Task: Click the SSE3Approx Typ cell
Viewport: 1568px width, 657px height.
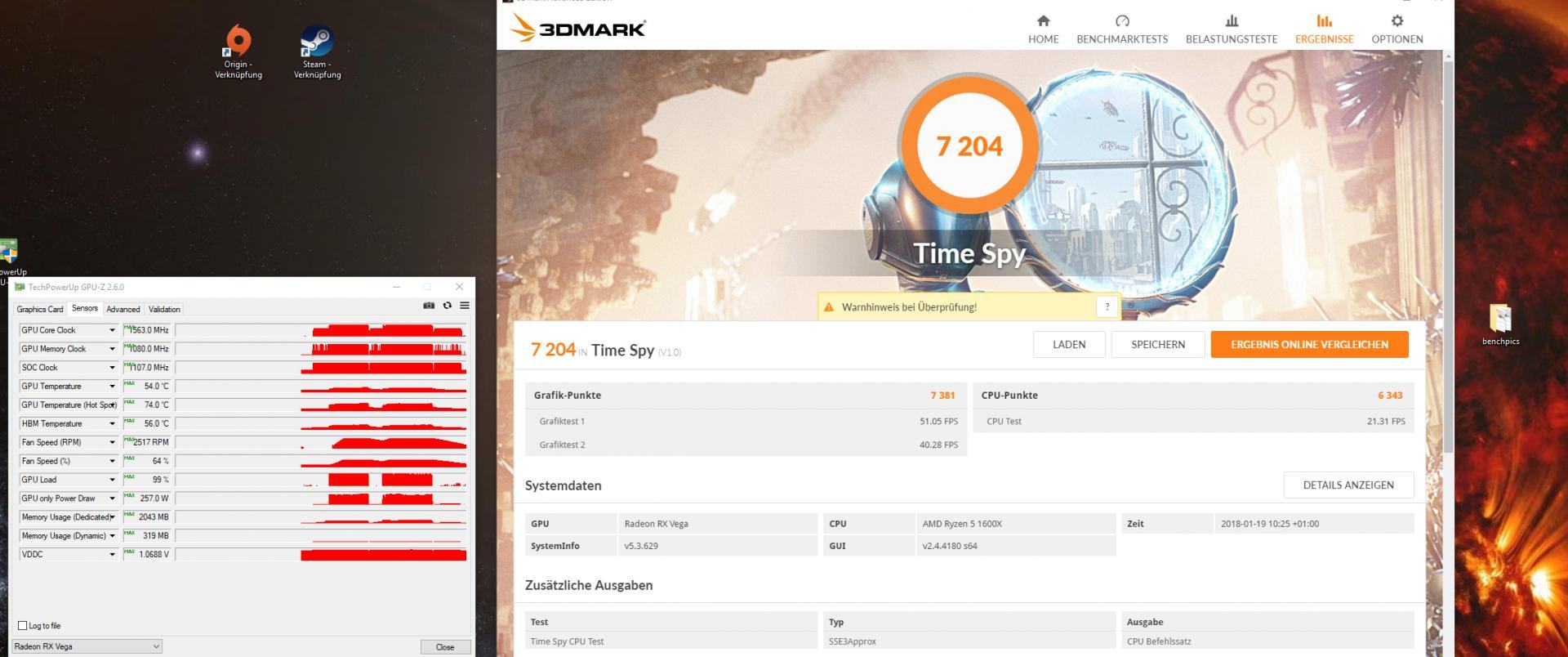Action: (969, 641)
